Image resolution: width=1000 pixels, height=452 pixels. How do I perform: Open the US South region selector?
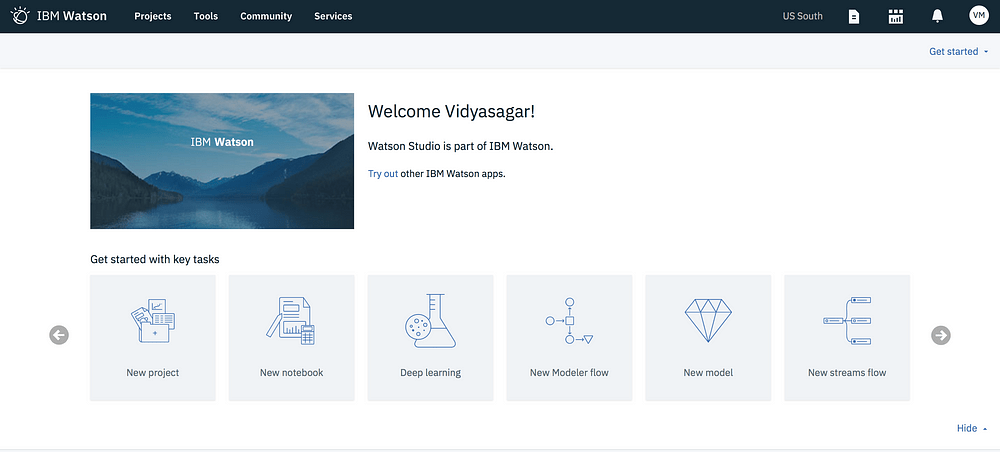tap(802, 17)
